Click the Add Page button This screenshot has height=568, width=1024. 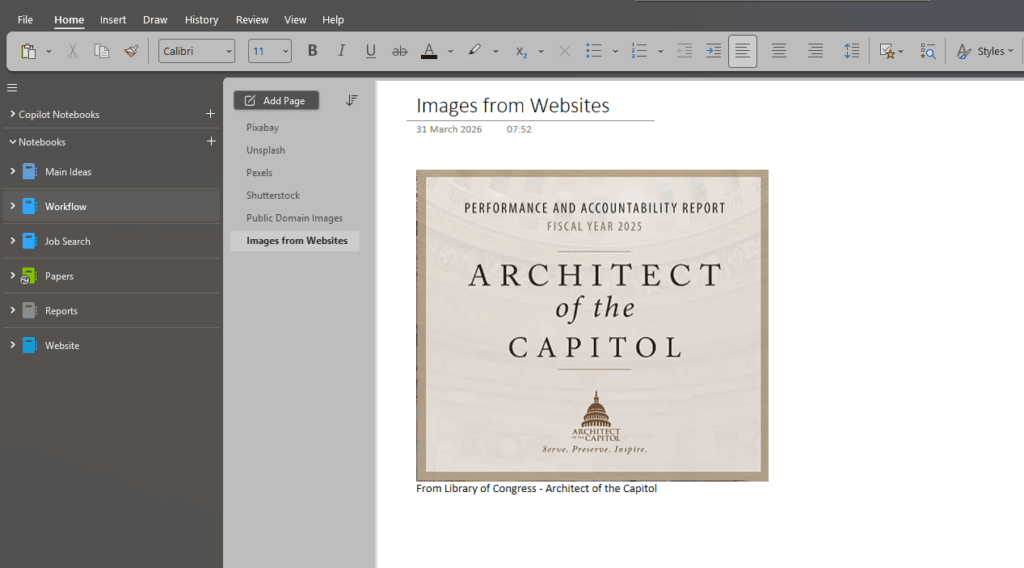[276, 101]
